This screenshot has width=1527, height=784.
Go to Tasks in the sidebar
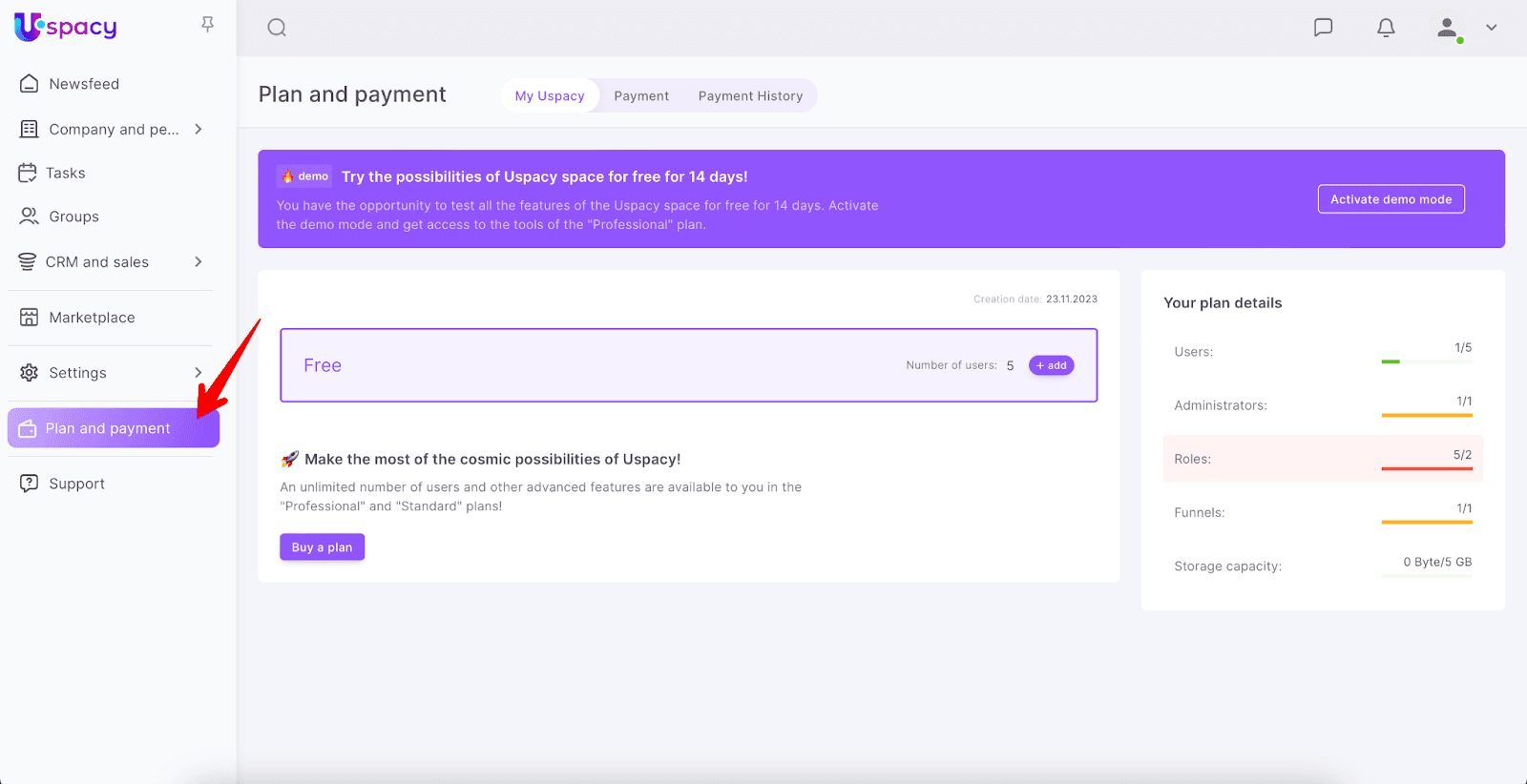(x=65, y=173)
